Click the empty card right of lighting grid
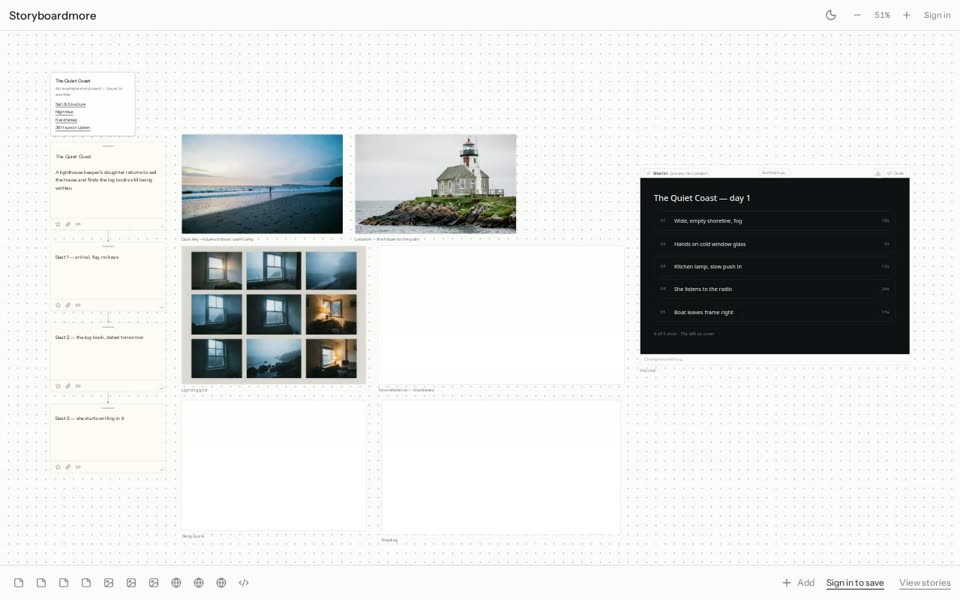 click(501, 315)
